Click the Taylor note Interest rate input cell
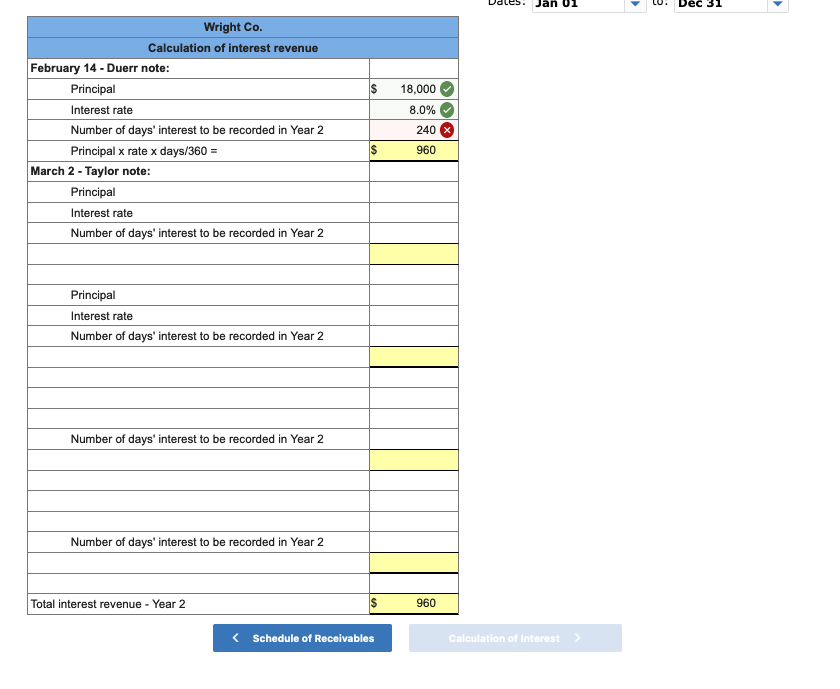 click(x=414, y=213)
